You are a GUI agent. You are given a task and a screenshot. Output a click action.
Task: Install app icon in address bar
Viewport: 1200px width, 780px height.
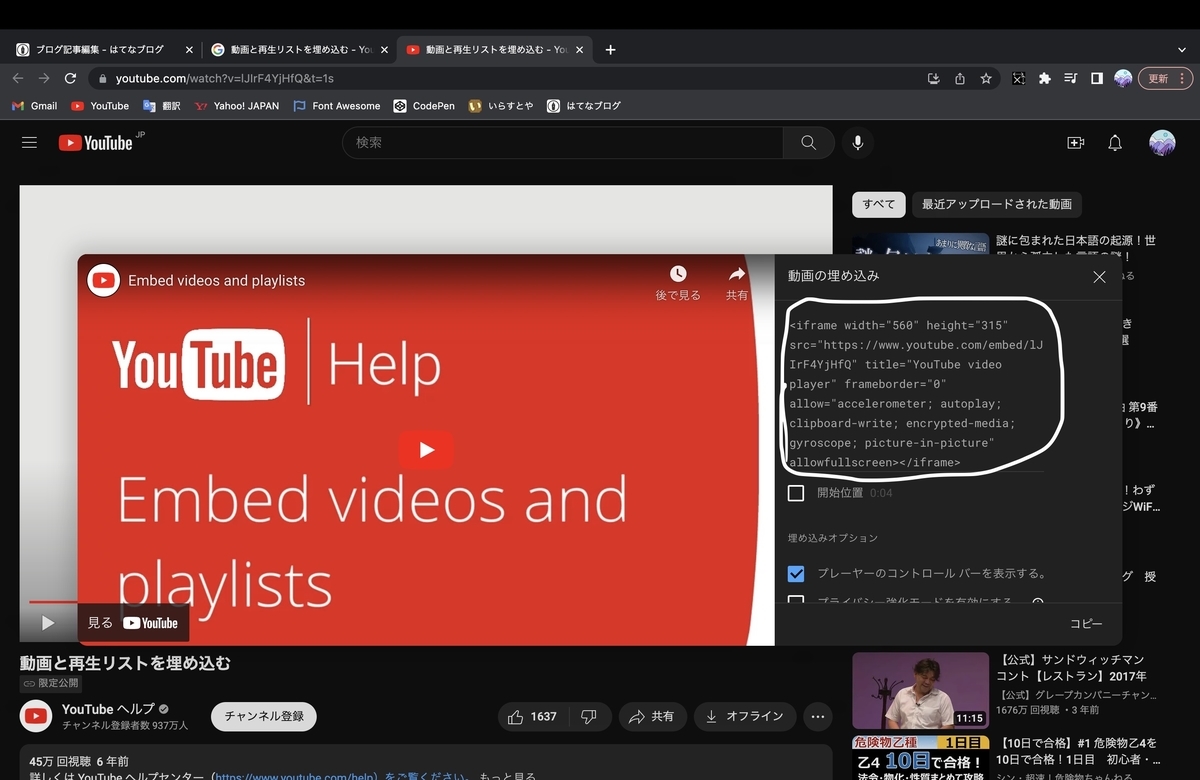click(934, 78)
